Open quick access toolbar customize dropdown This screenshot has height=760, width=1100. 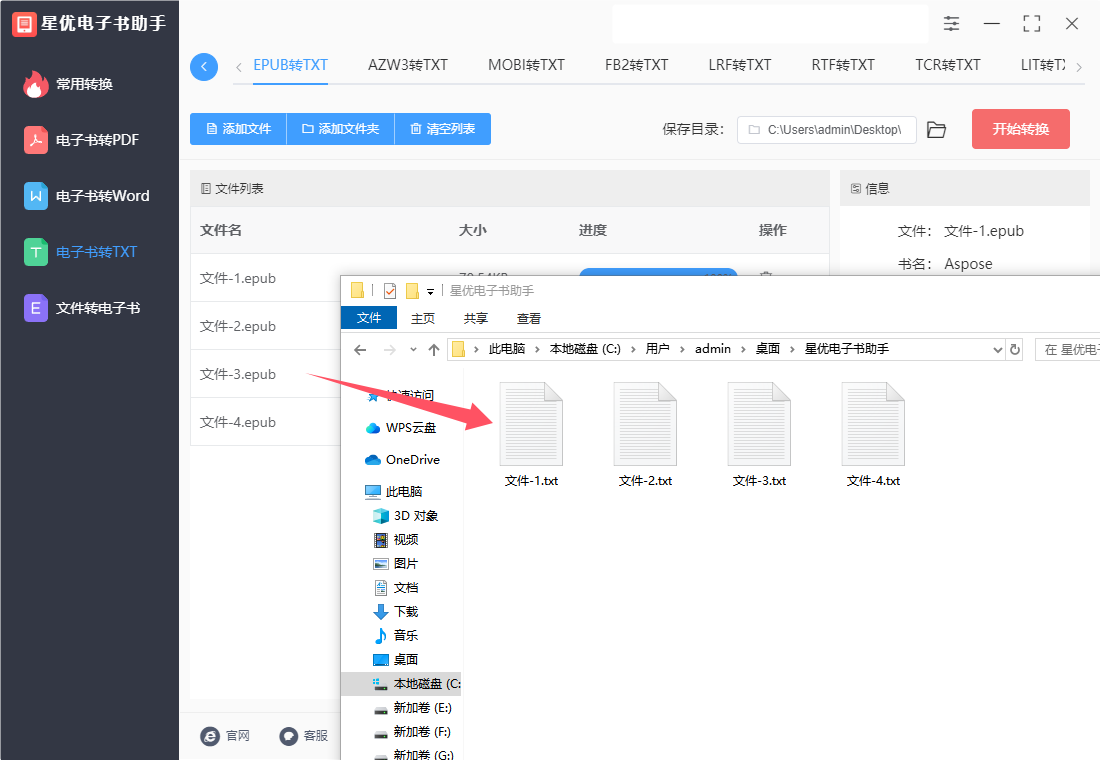[x=431, y=291]
